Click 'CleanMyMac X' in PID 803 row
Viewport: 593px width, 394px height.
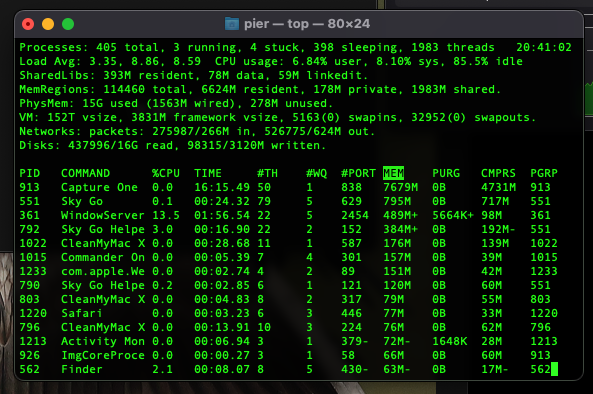[103, 299]
